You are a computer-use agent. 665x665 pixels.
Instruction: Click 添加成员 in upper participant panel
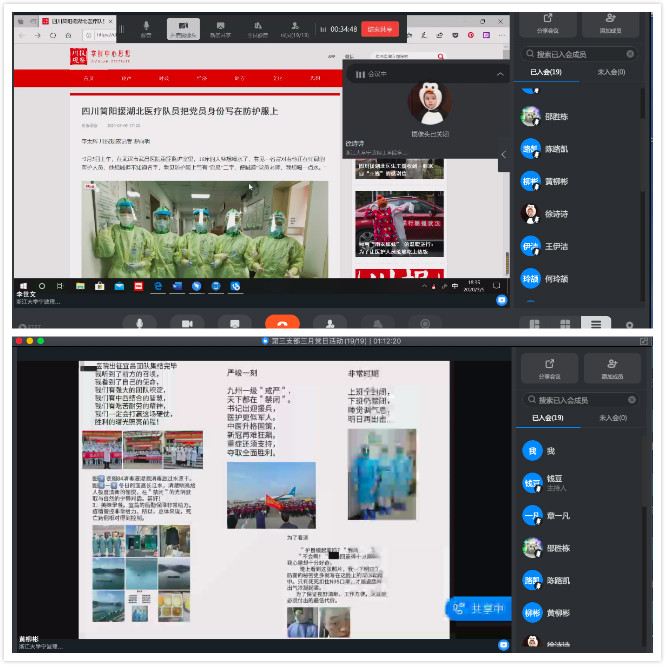tap(610, 23)
